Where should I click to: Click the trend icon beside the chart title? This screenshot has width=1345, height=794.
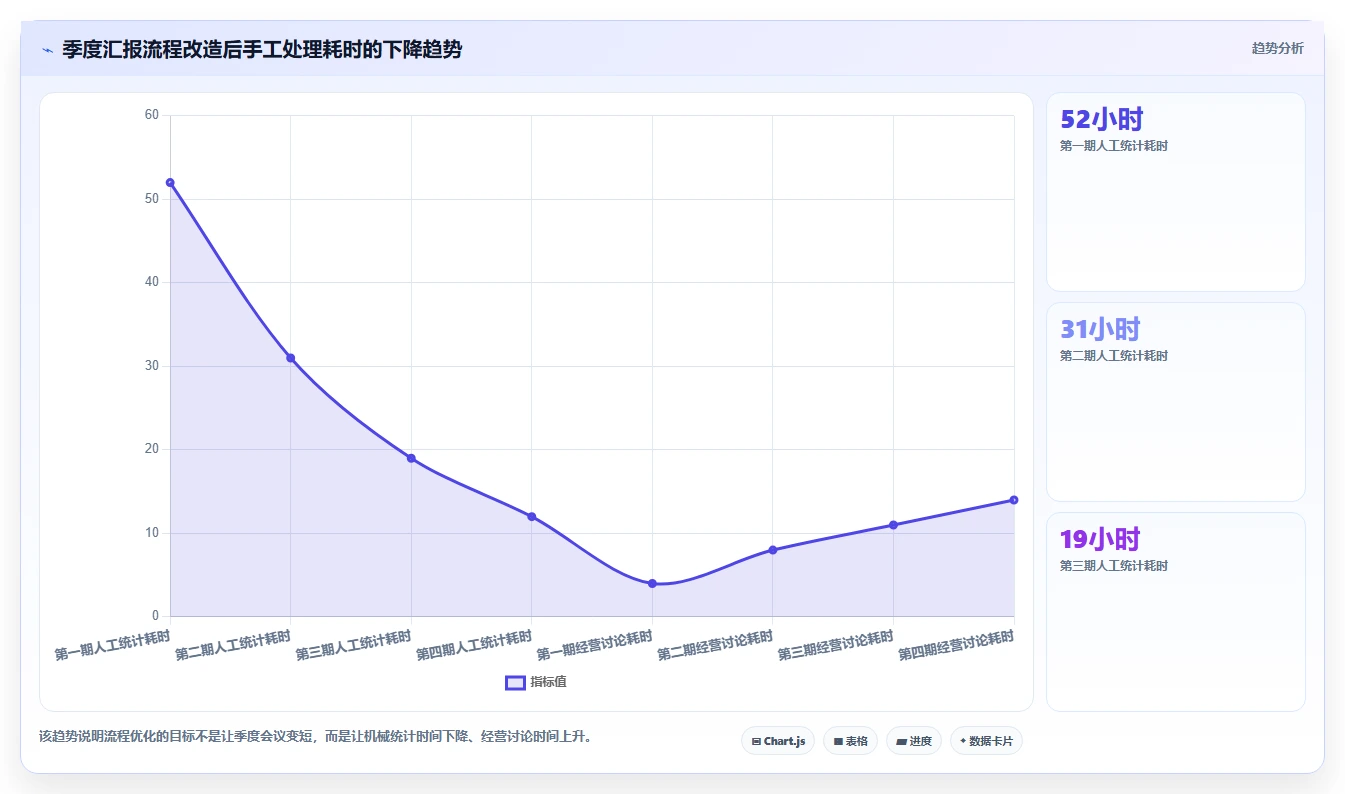point(47,50)
